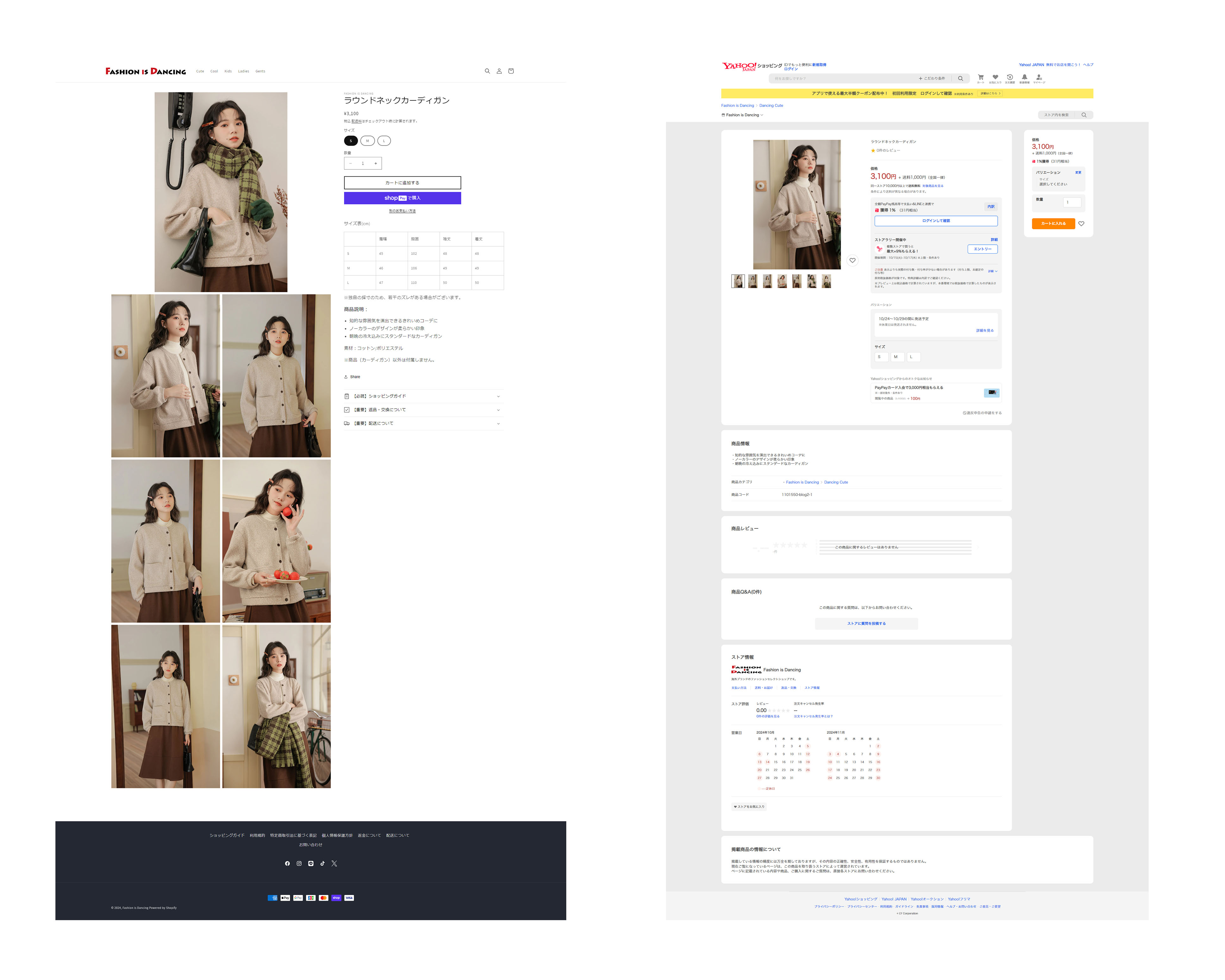Open 注文履歴 order history icon
1225x980 pixels.
coord(1010,77)
